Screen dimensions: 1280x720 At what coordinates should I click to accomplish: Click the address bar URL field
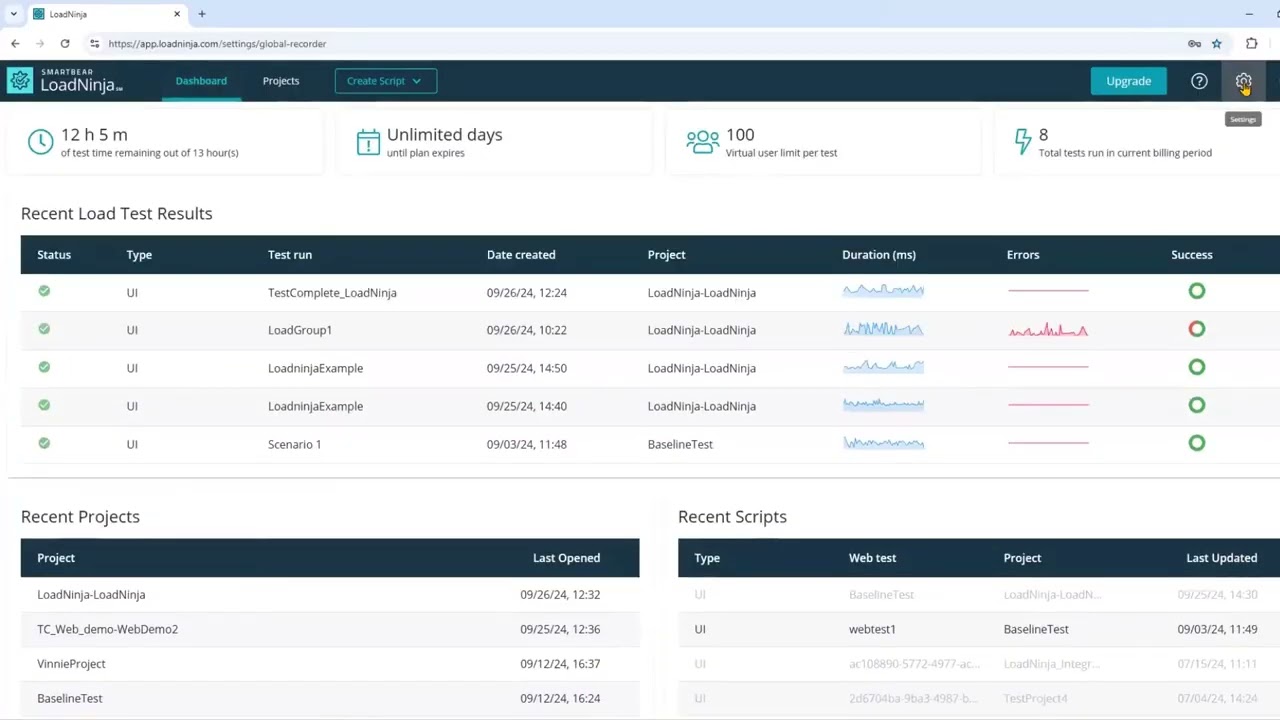pyautogui.click(x=640, y=44)
